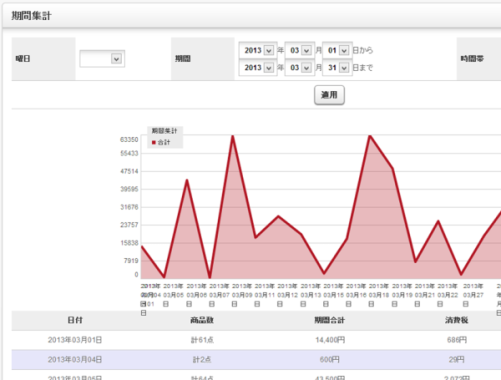501x380 pixels.
Task: Open the 曜日 weekday dropdown
Action: [102, 59]
